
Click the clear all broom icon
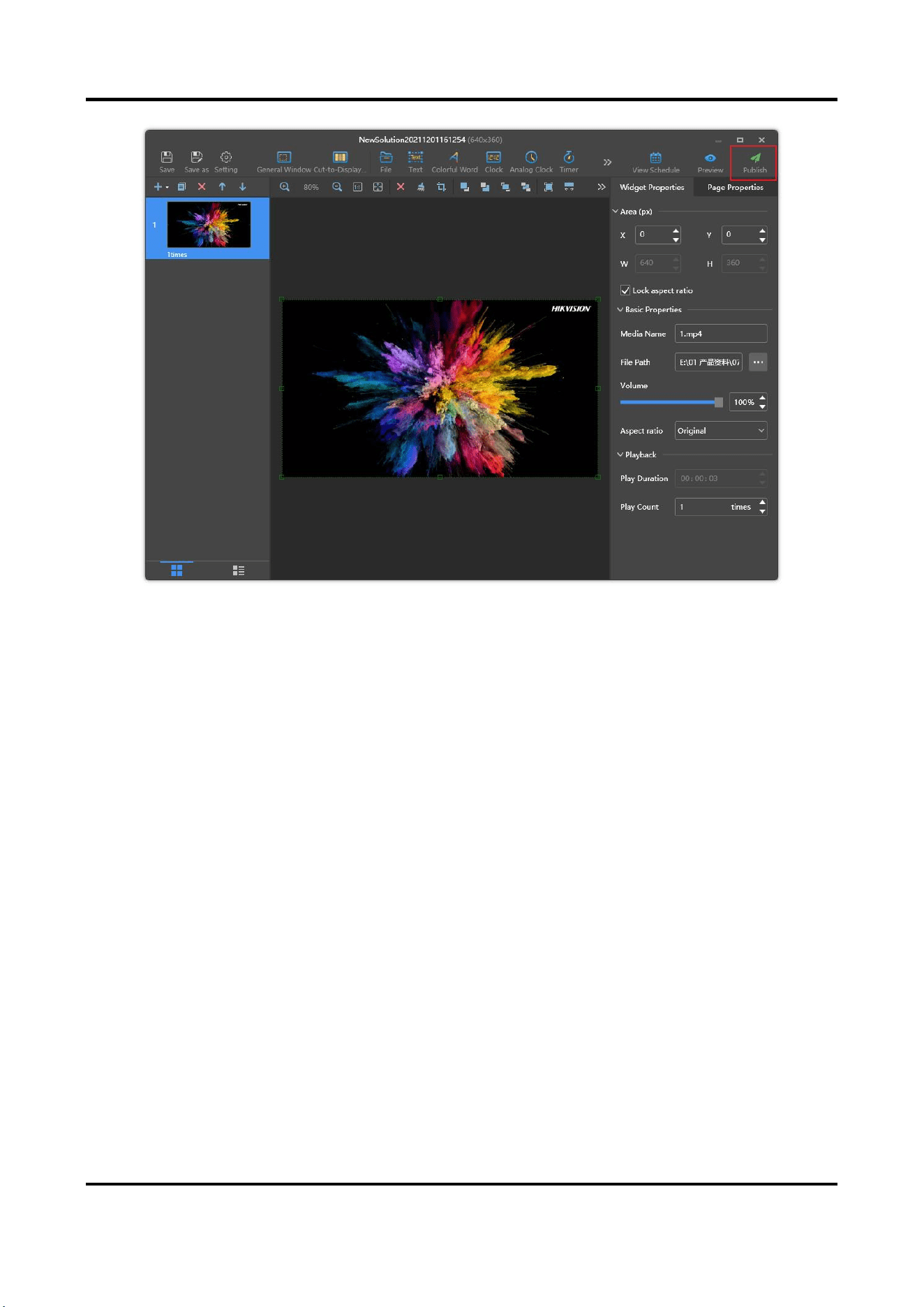(x=421, y=186)
